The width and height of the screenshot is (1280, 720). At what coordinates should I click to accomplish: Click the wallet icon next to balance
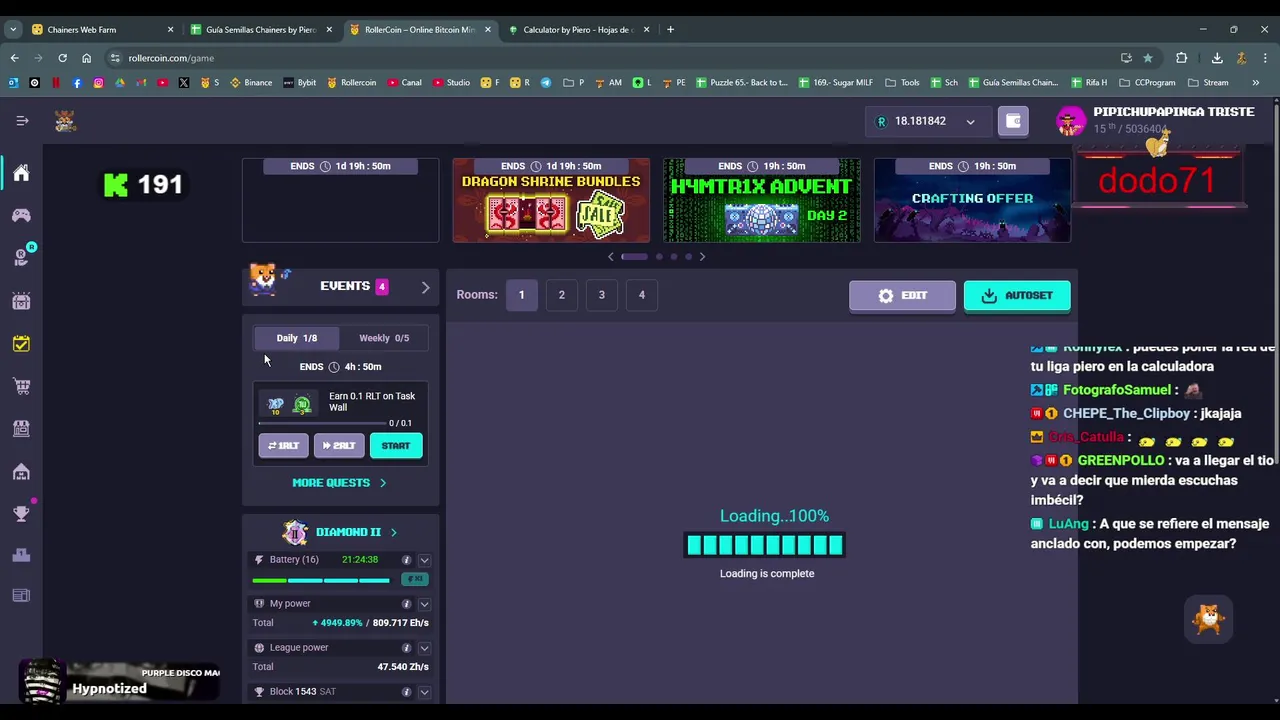coord(1013,121)
